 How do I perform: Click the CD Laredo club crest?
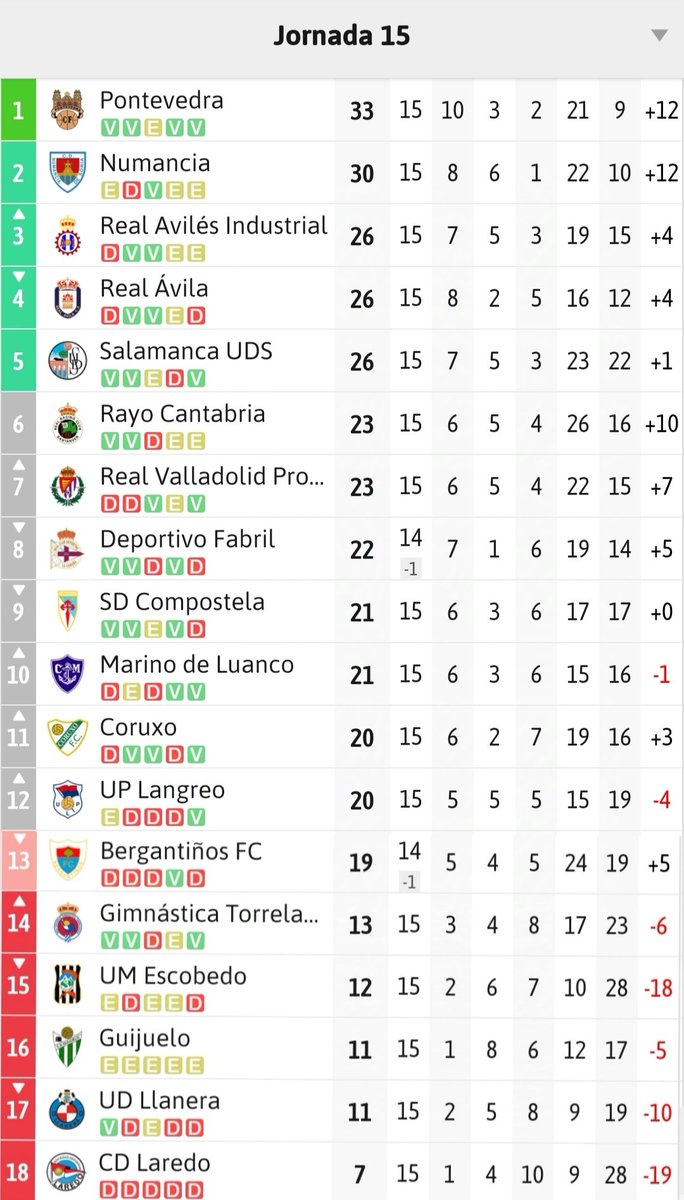[68, 1172]
